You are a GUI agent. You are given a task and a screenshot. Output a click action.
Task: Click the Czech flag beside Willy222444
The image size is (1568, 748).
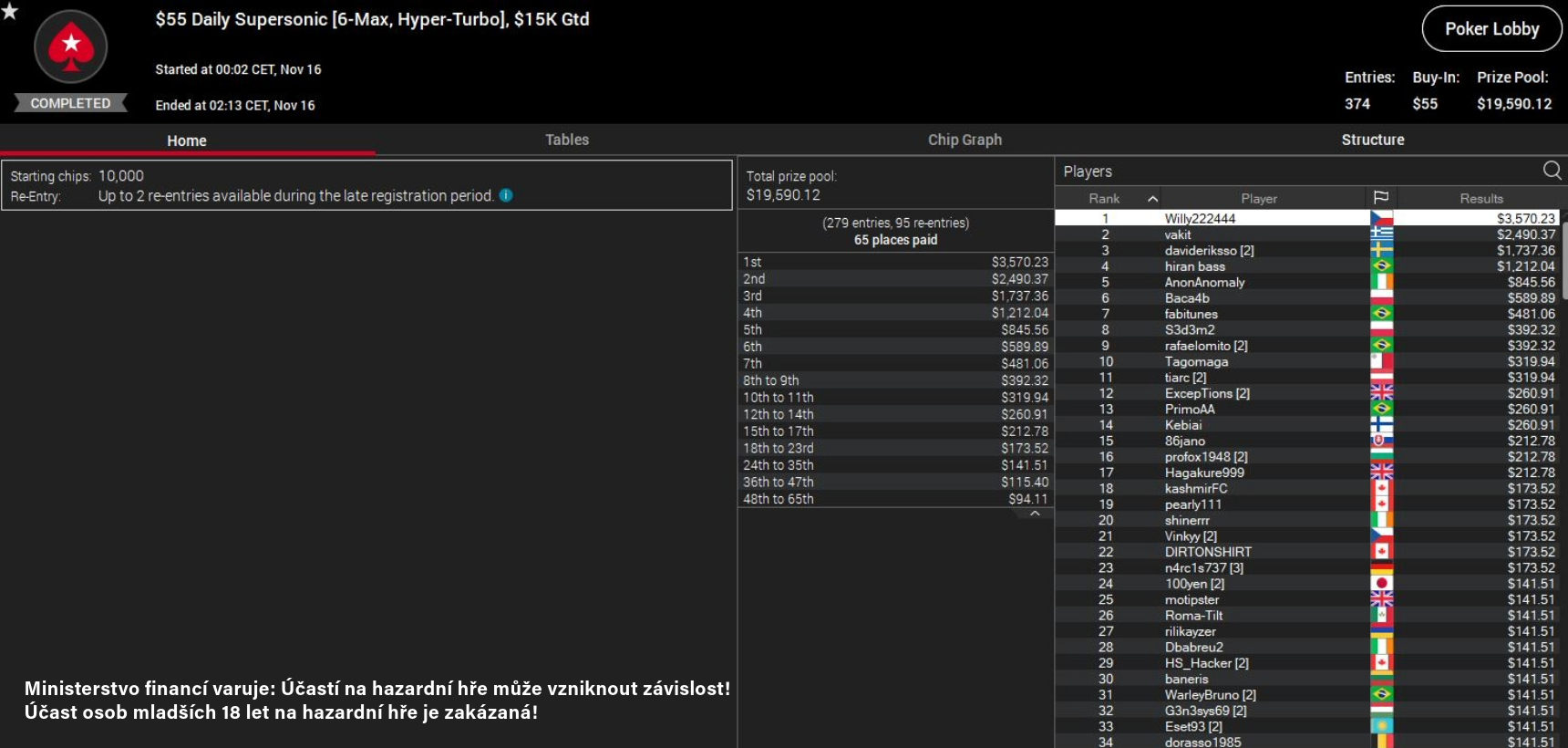1381,219
